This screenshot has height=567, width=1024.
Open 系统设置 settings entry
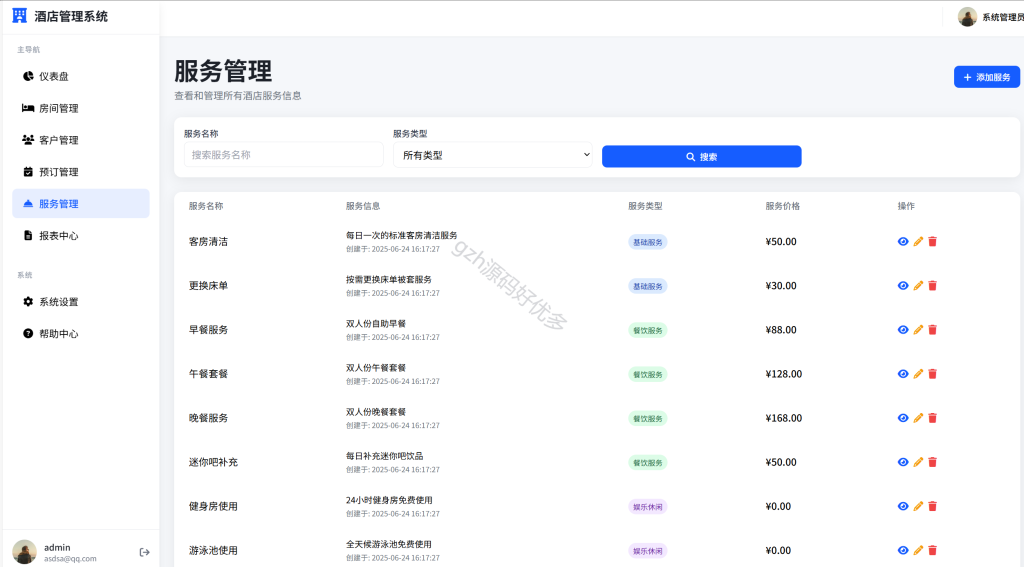[x=81, y=302]
